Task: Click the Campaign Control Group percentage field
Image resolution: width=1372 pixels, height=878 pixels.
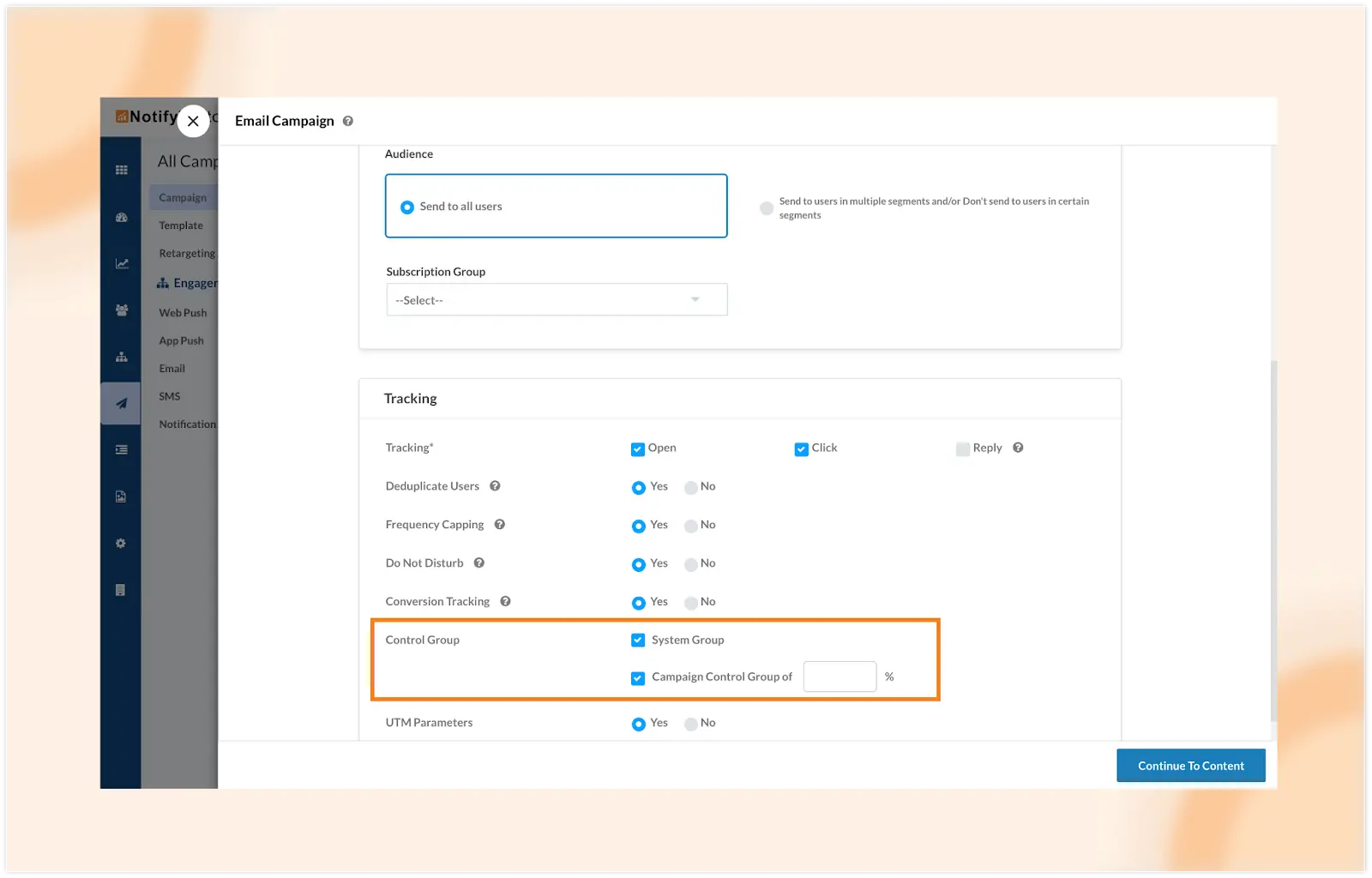Action: click(x=839, y=677)
